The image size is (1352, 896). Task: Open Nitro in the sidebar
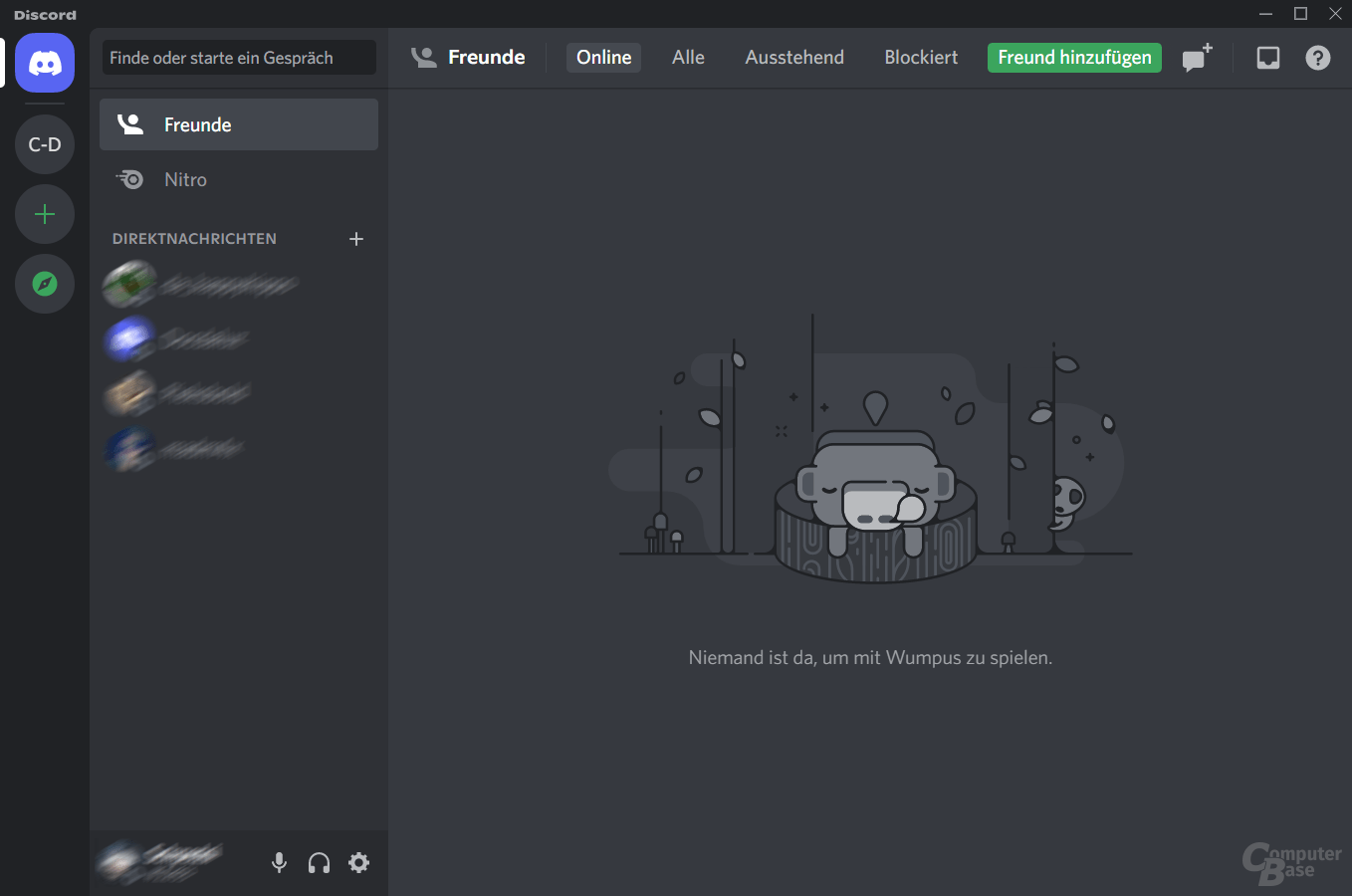point(239,179)
